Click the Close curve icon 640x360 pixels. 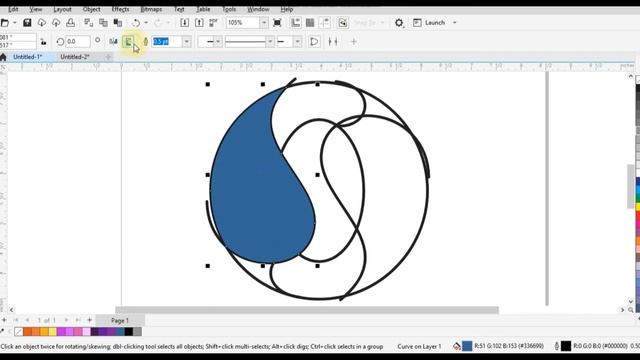[314, 42]
